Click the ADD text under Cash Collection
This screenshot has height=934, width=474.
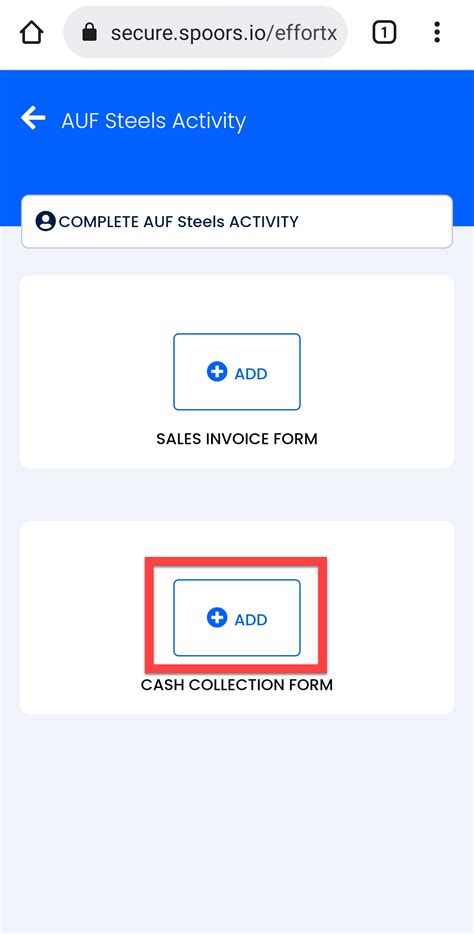251,619
